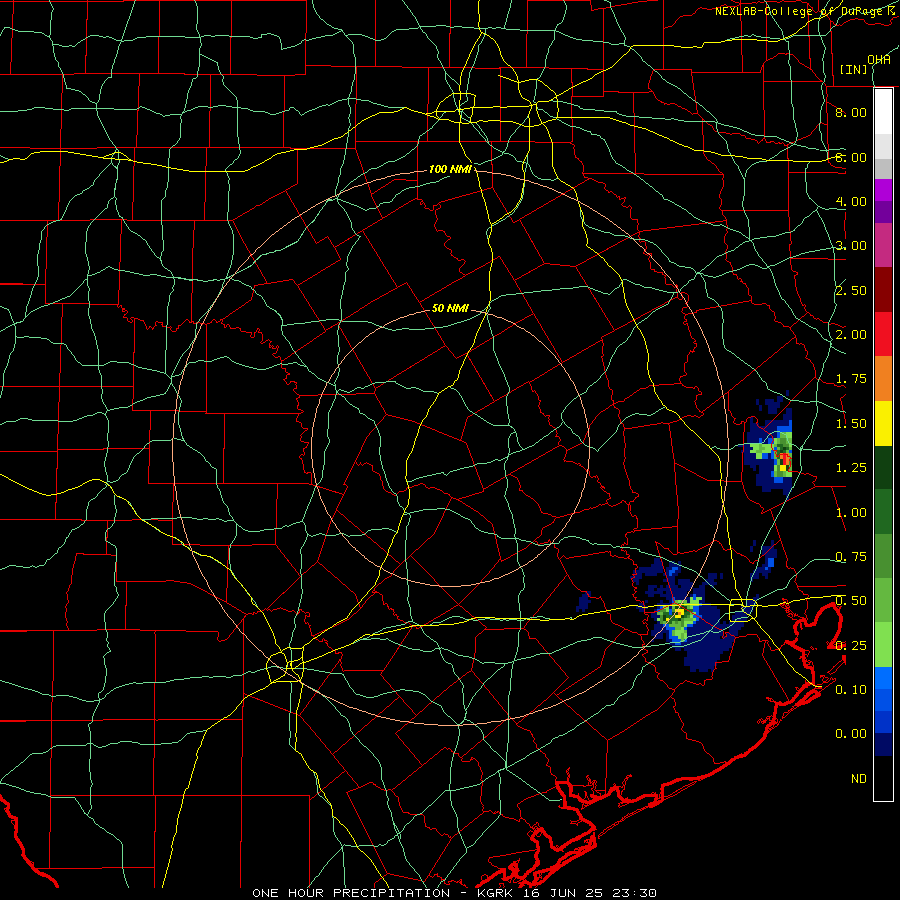Viewport: 900px width, 900px height.
Task: Click the 2.50 legend value
Action: pos(851,290)
